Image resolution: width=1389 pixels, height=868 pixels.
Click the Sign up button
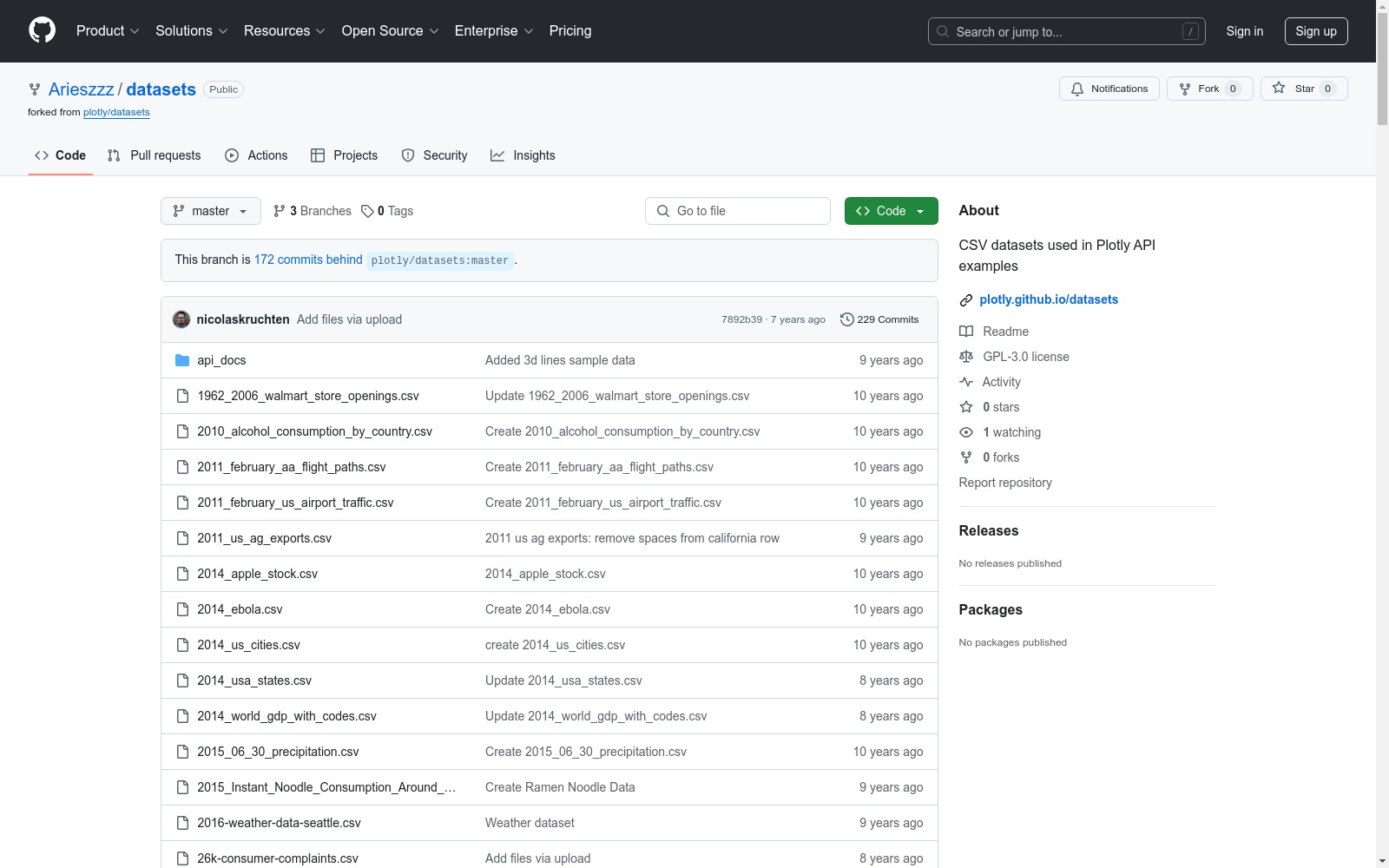(x=1316, y=31)
